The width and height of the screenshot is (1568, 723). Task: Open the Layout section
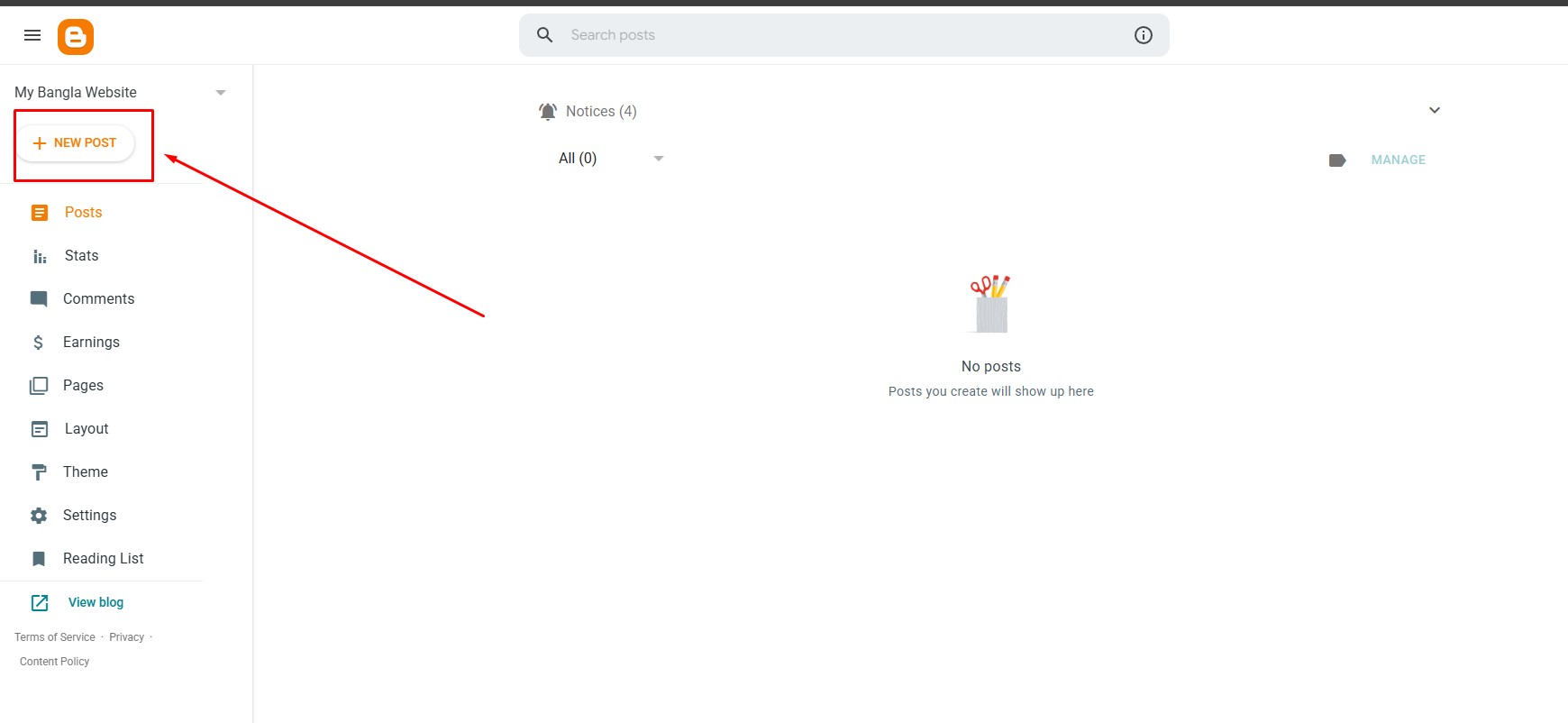click(87, 429)
